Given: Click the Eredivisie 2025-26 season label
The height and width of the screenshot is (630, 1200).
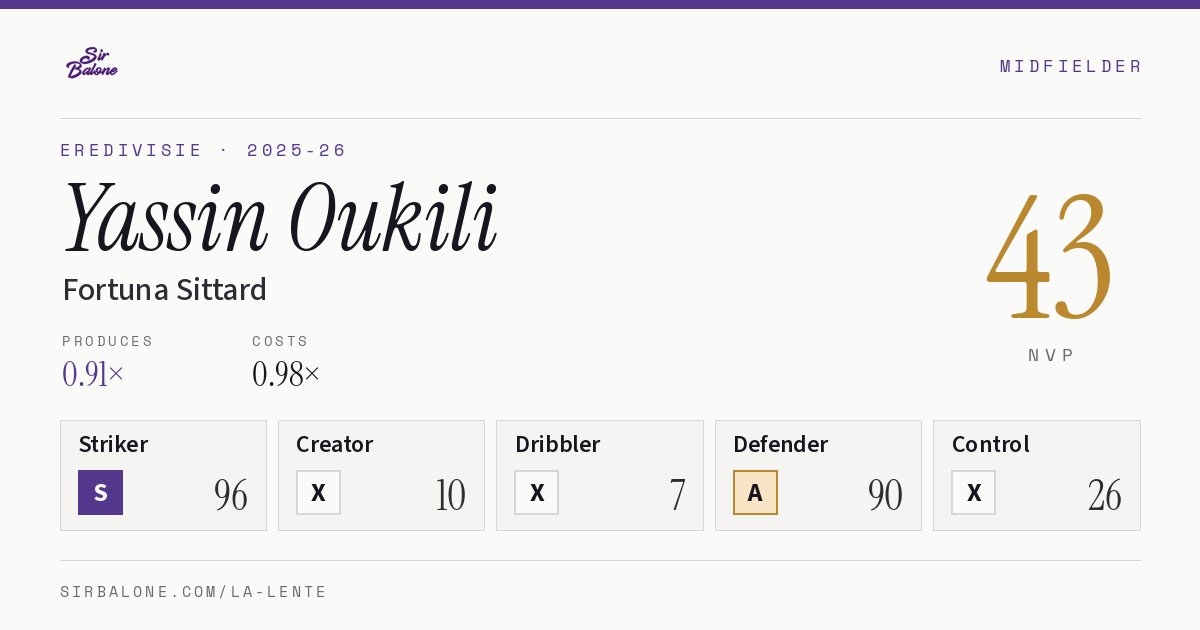Looking at the screenshot, I should click(203, 150).
